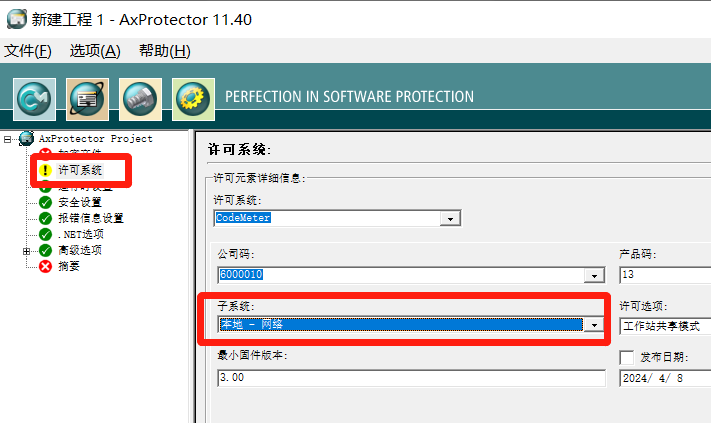Open 摘要 node with red cross icon
Screen dimensions: 711x423
[69, 266]
